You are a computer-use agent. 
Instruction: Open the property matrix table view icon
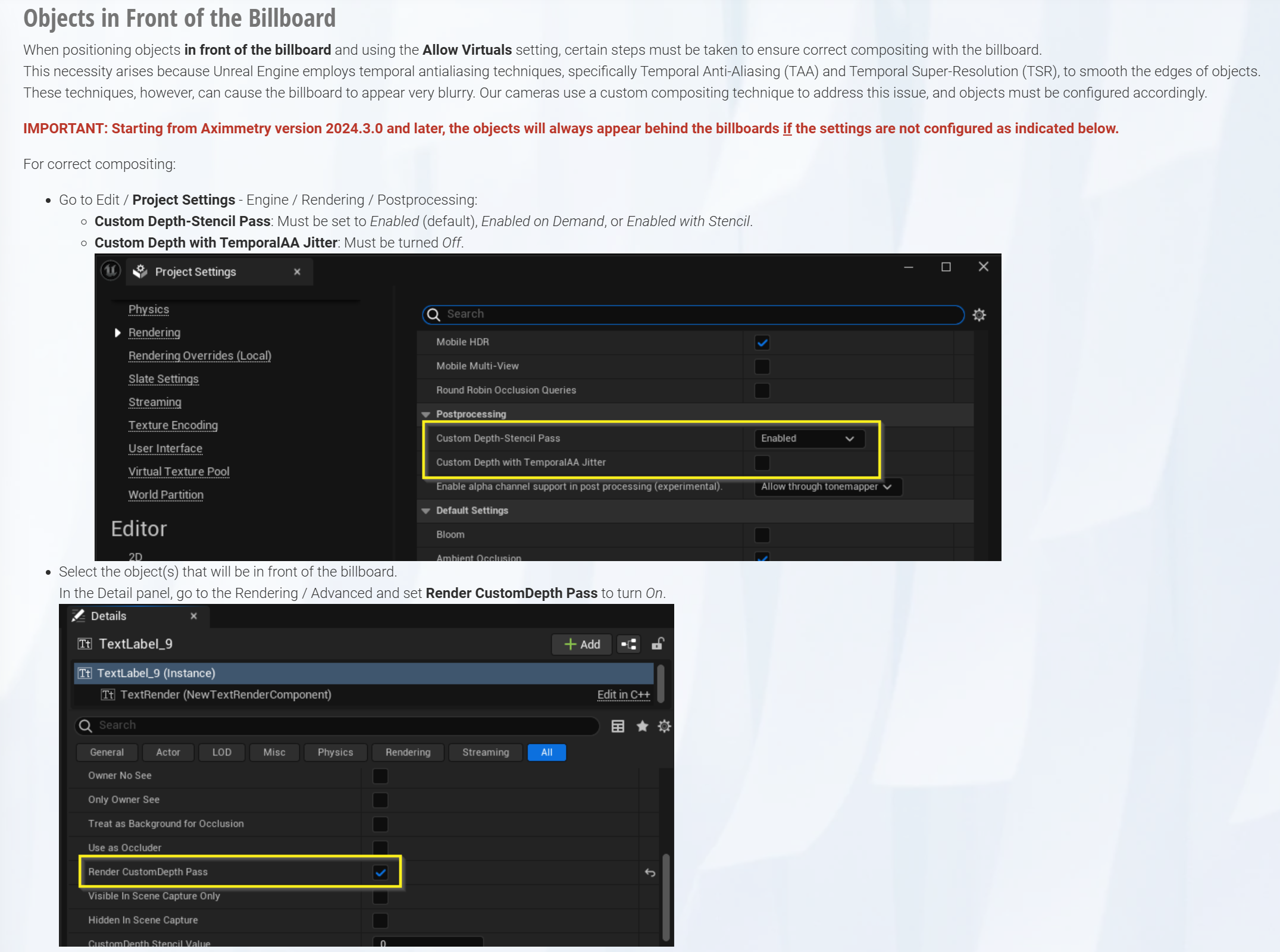click(618, 726)
